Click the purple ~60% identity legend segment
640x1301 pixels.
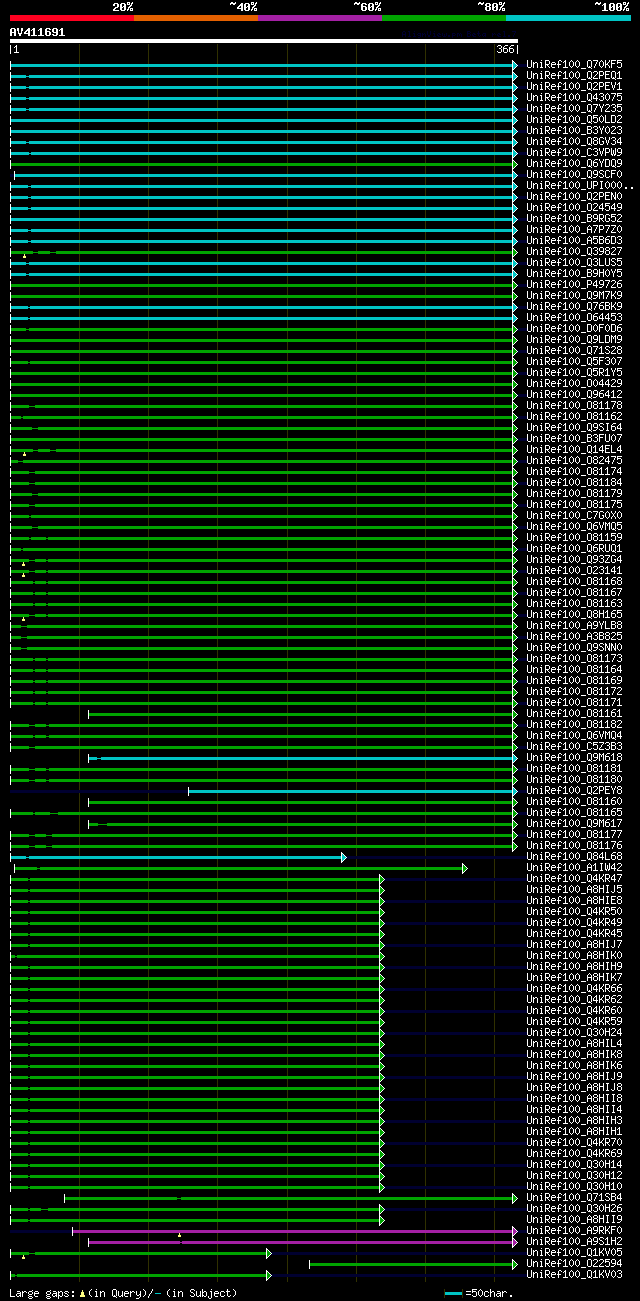pos(320,17)
